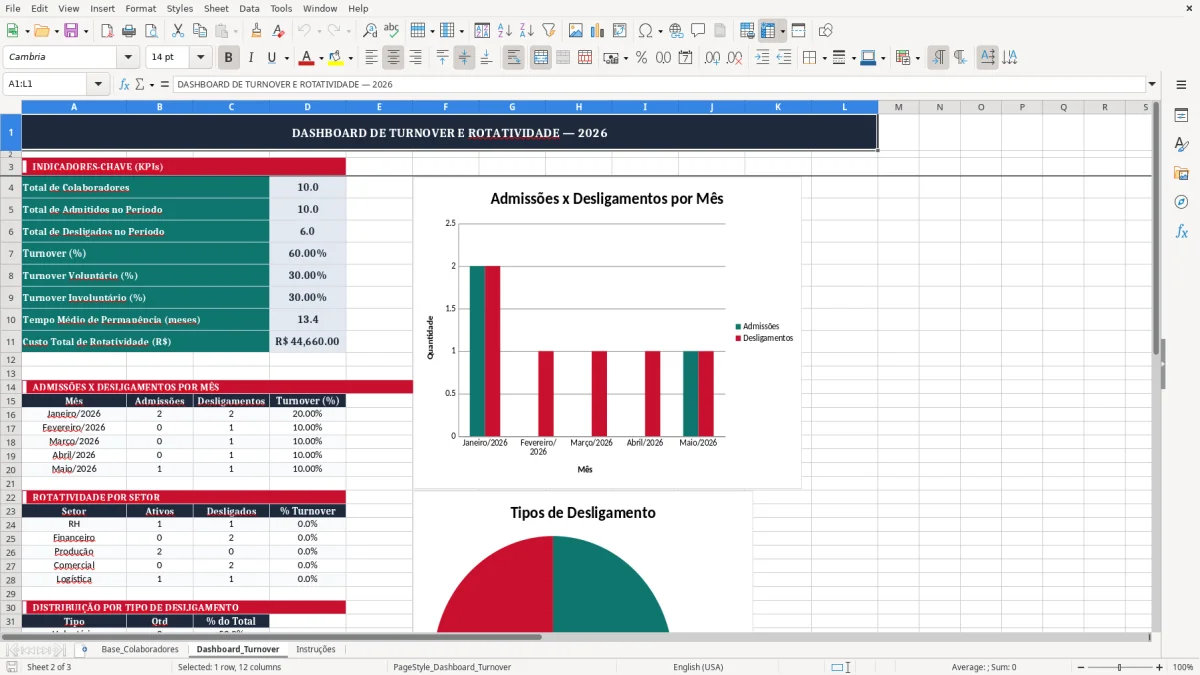Open Font Name dropdown list
Screen dimensions: 1200x675
[127, 58]
